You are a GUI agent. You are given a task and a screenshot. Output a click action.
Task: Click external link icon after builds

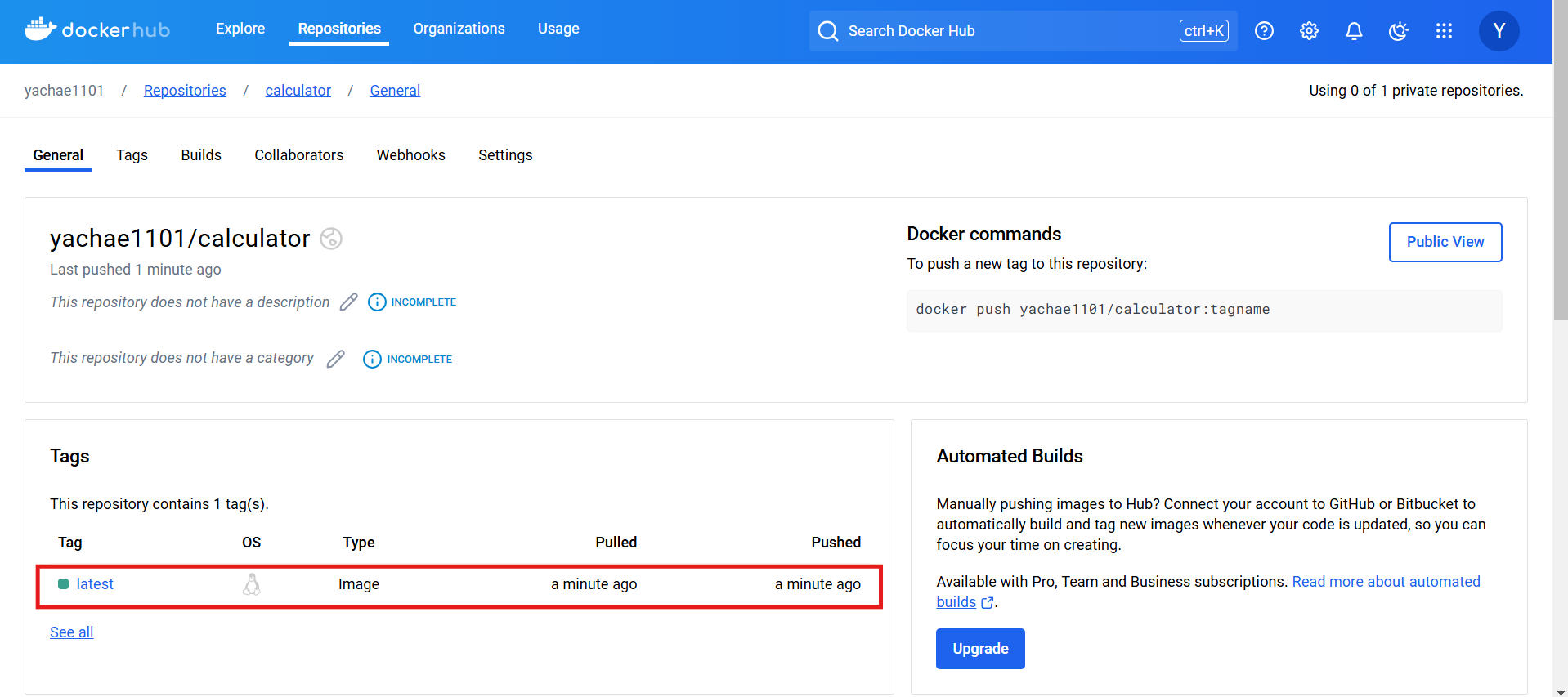tap(988, 603)
